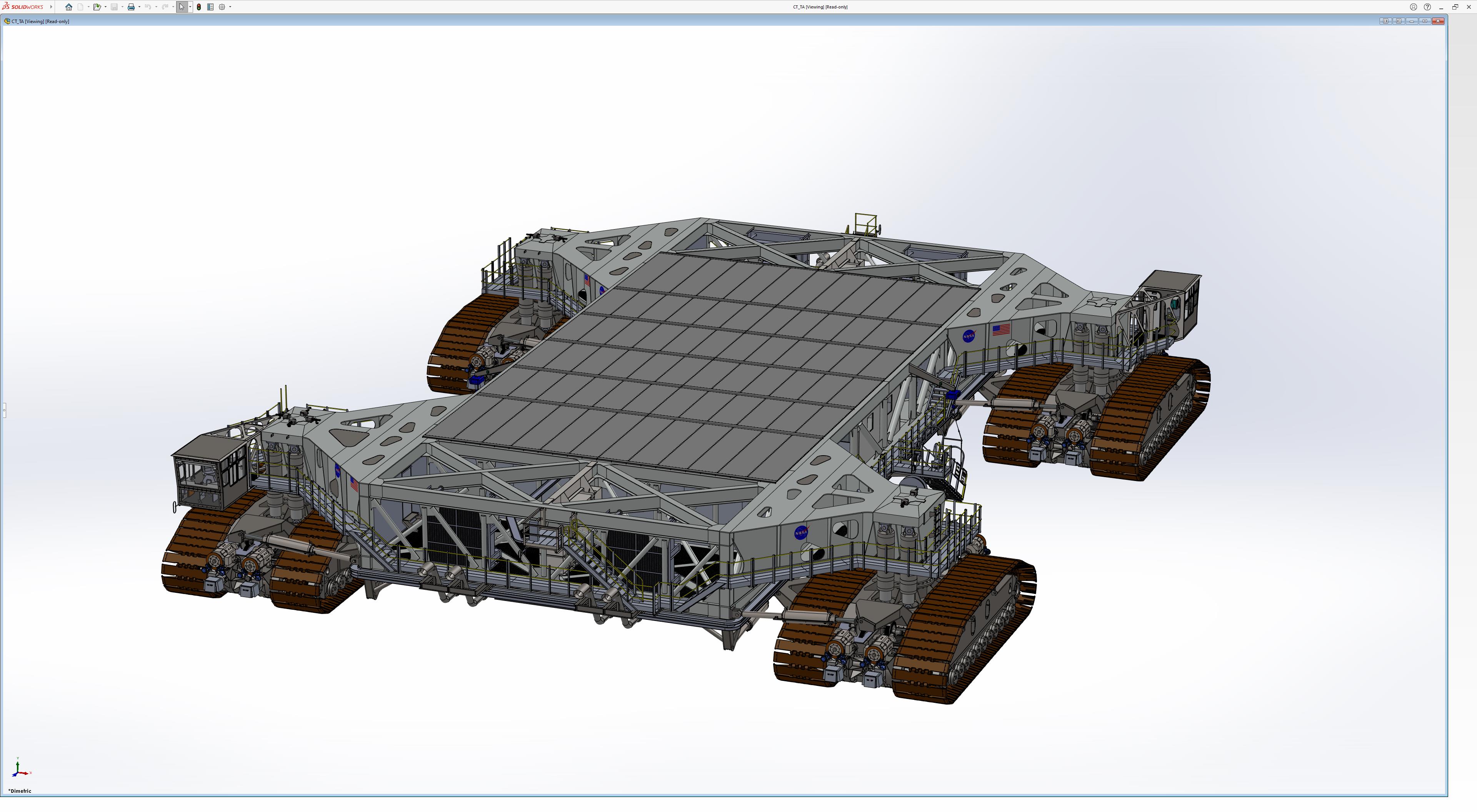Toggle the Select cursor tool
1477x812 pixels.
click(182, 7)
